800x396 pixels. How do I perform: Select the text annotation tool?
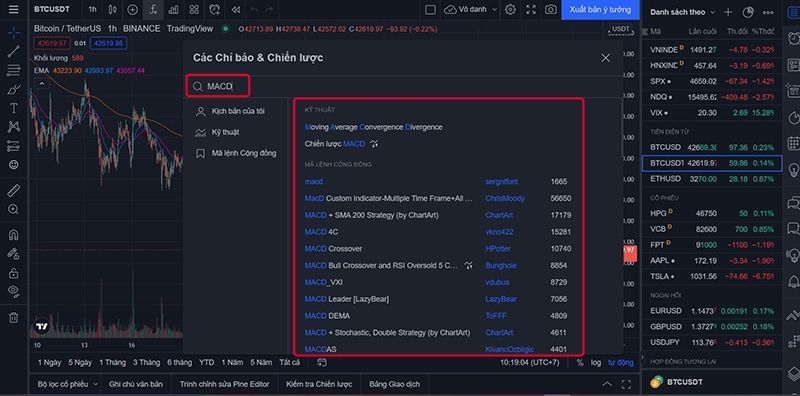click(14, 108)
